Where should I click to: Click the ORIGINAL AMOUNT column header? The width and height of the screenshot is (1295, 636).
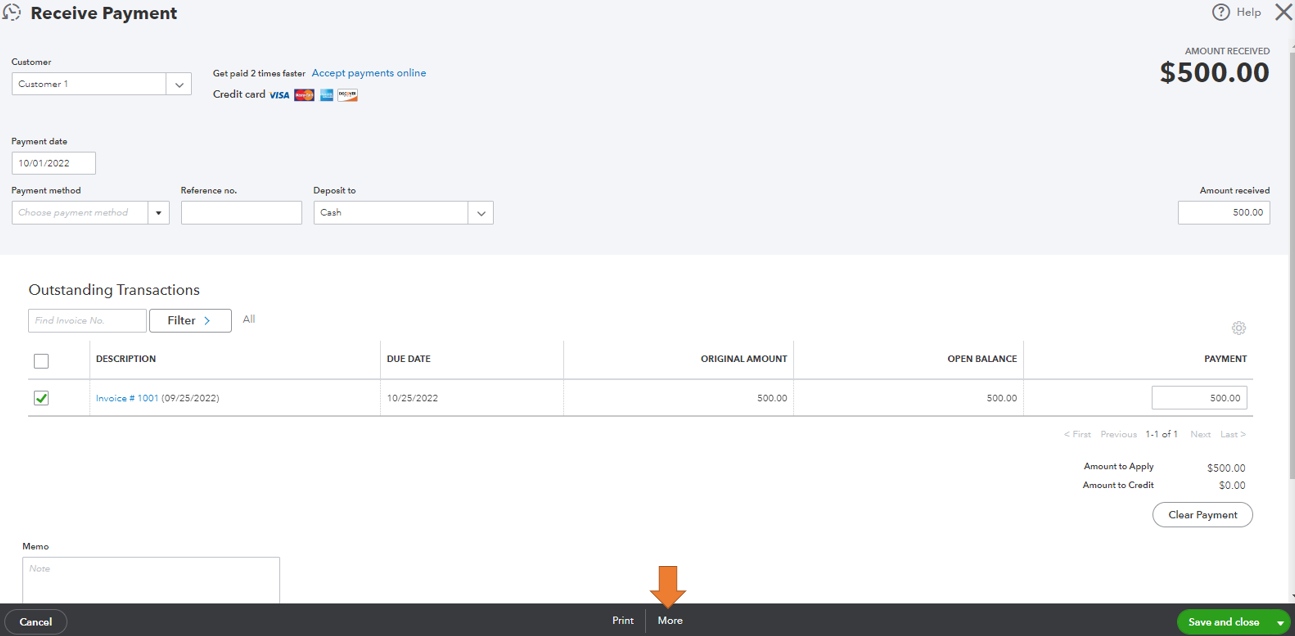[744, 359]
